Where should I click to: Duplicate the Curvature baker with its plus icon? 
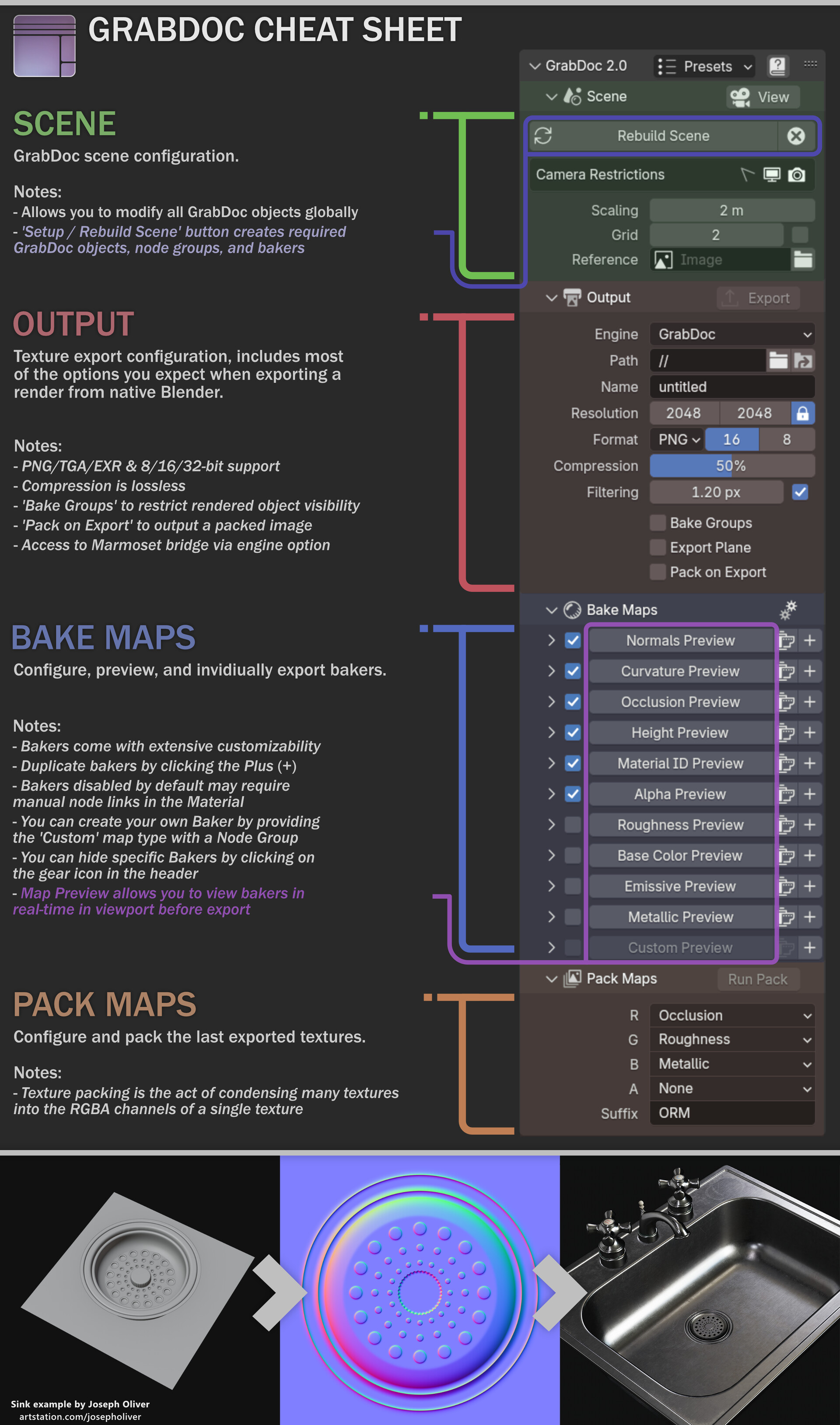(810, 671)
